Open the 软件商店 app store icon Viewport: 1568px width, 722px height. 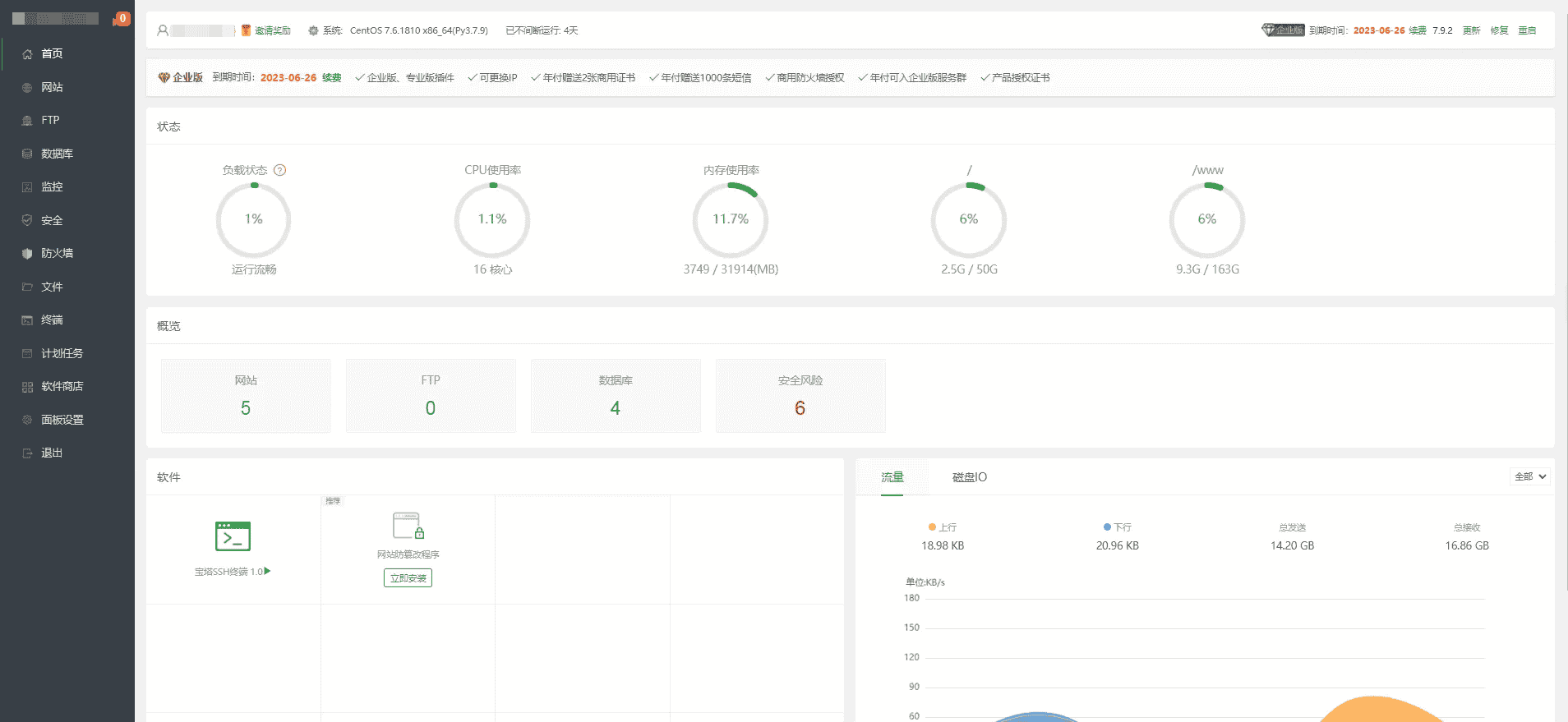(27, 387)
